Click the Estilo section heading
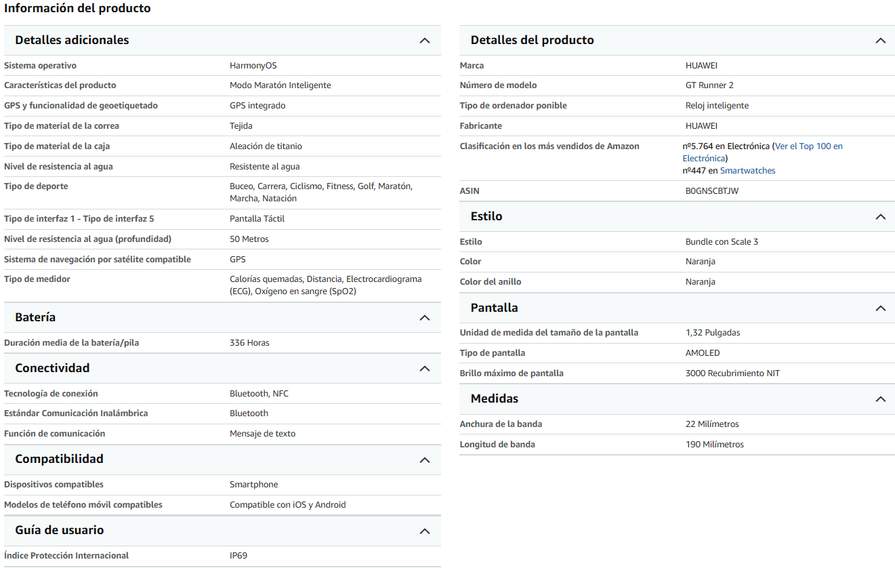 pyautogui.click(x=486, y=216)
